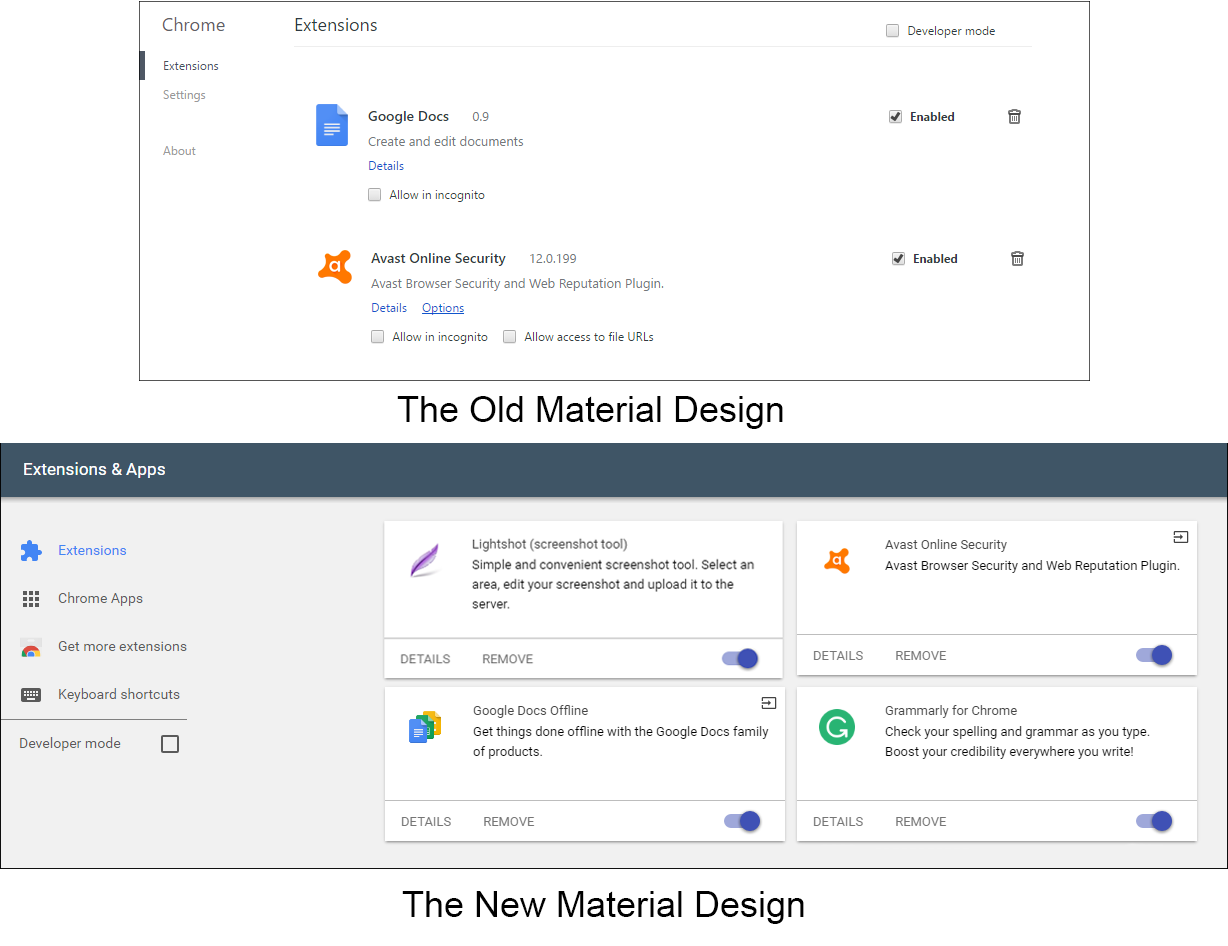Switch off Grammarly for Chrome
The width and height of the screenshot is (1228, 946).
coord(1153,821)
